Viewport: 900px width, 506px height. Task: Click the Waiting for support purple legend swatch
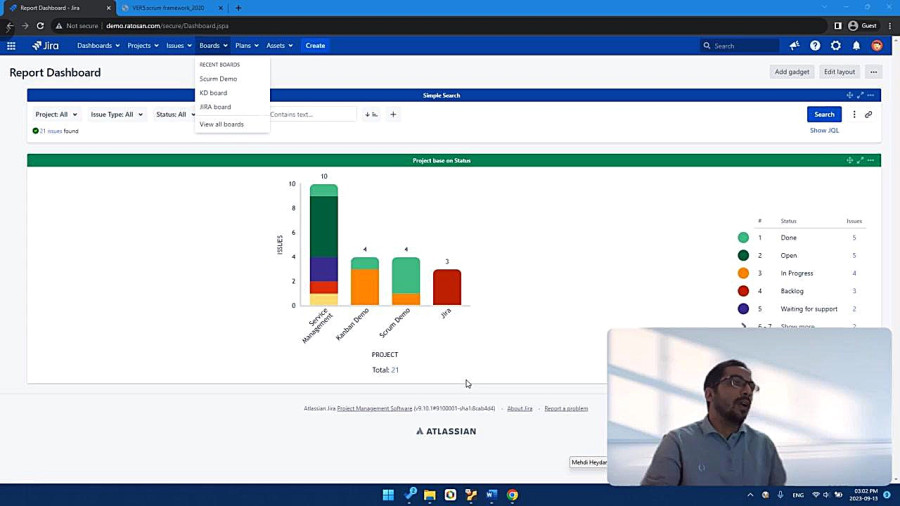pyautogui.click(x=743, y=309)
